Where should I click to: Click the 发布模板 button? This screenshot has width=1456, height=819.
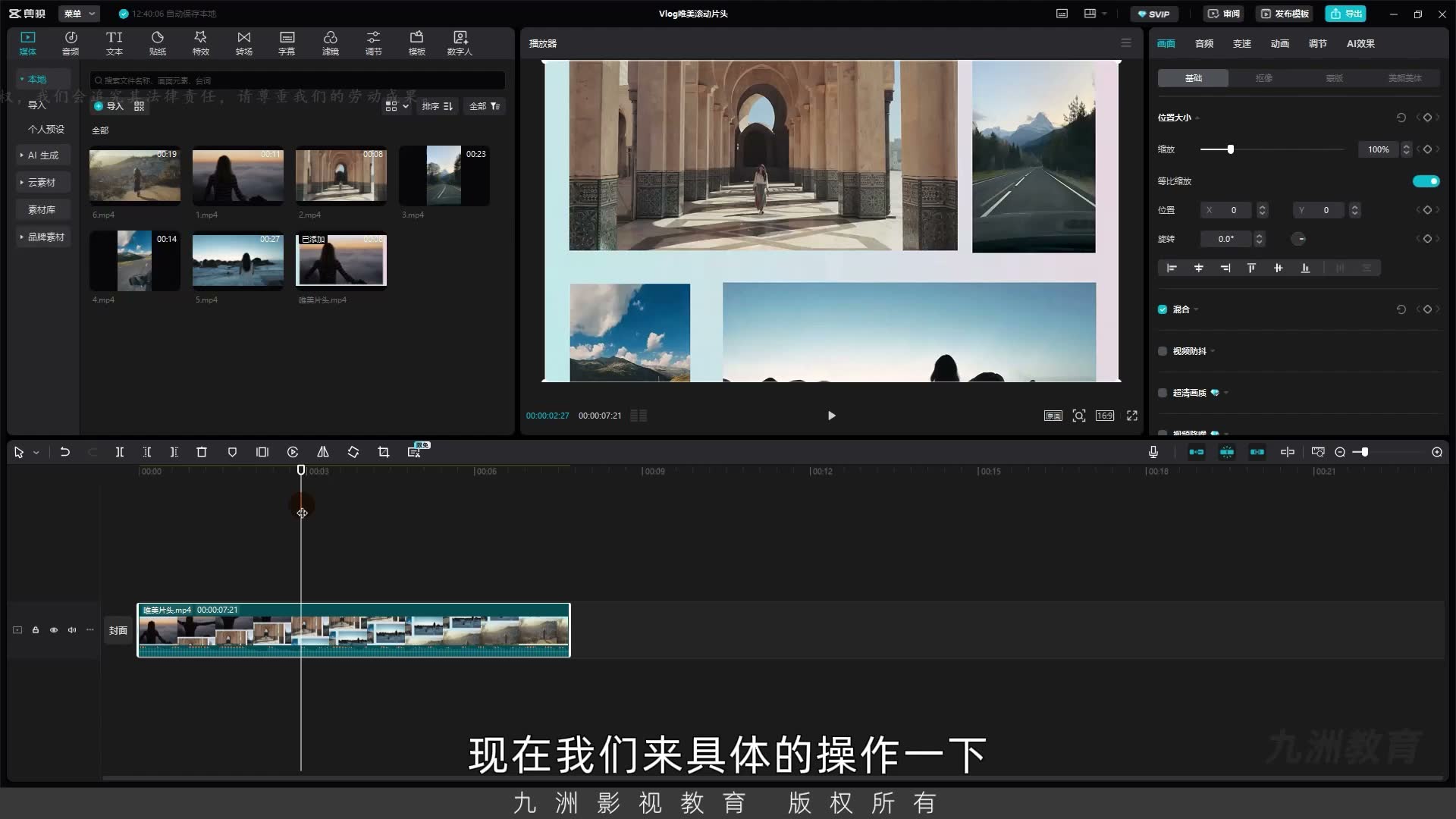click(x=1285, y=14)
